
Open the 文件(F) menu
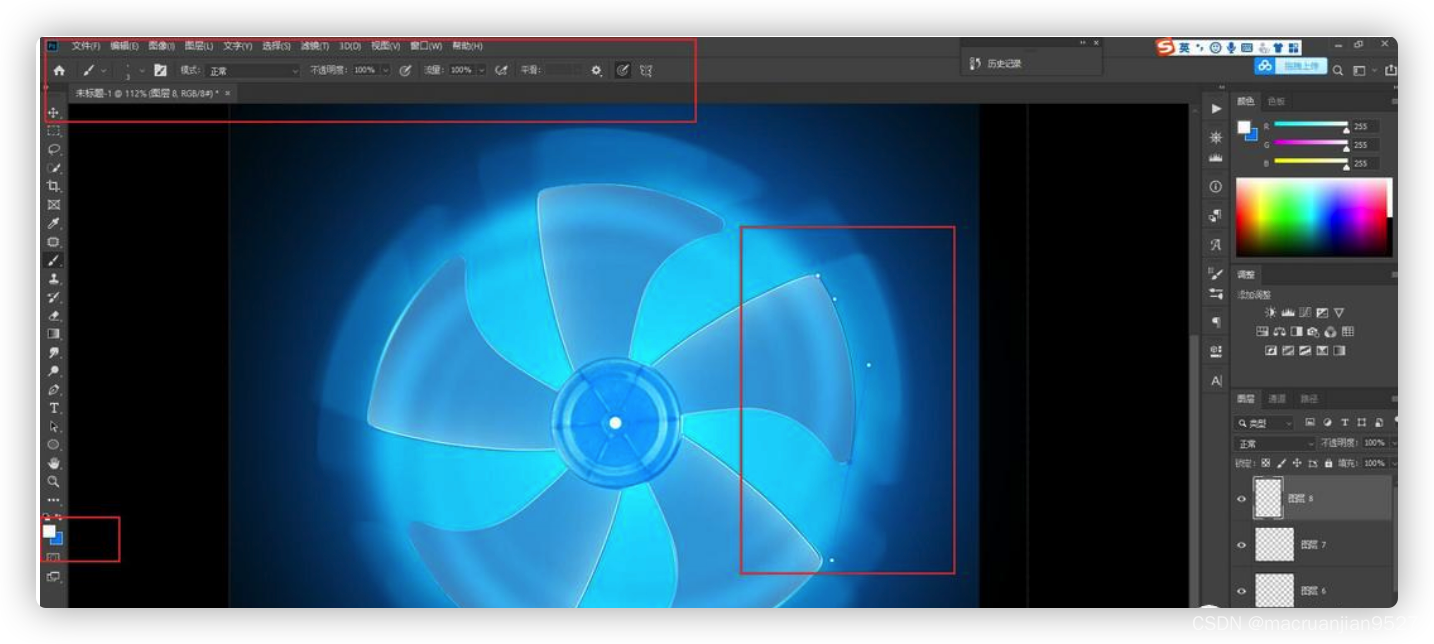(x=86, y=46)
